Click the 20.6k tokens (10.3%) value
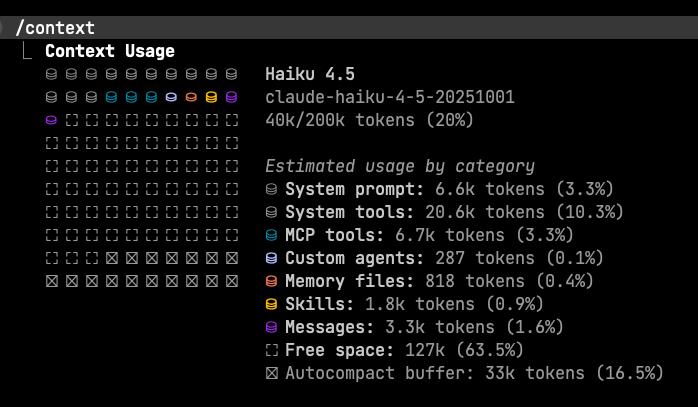This screenshot has width=698, height=407. pos(524,212)
